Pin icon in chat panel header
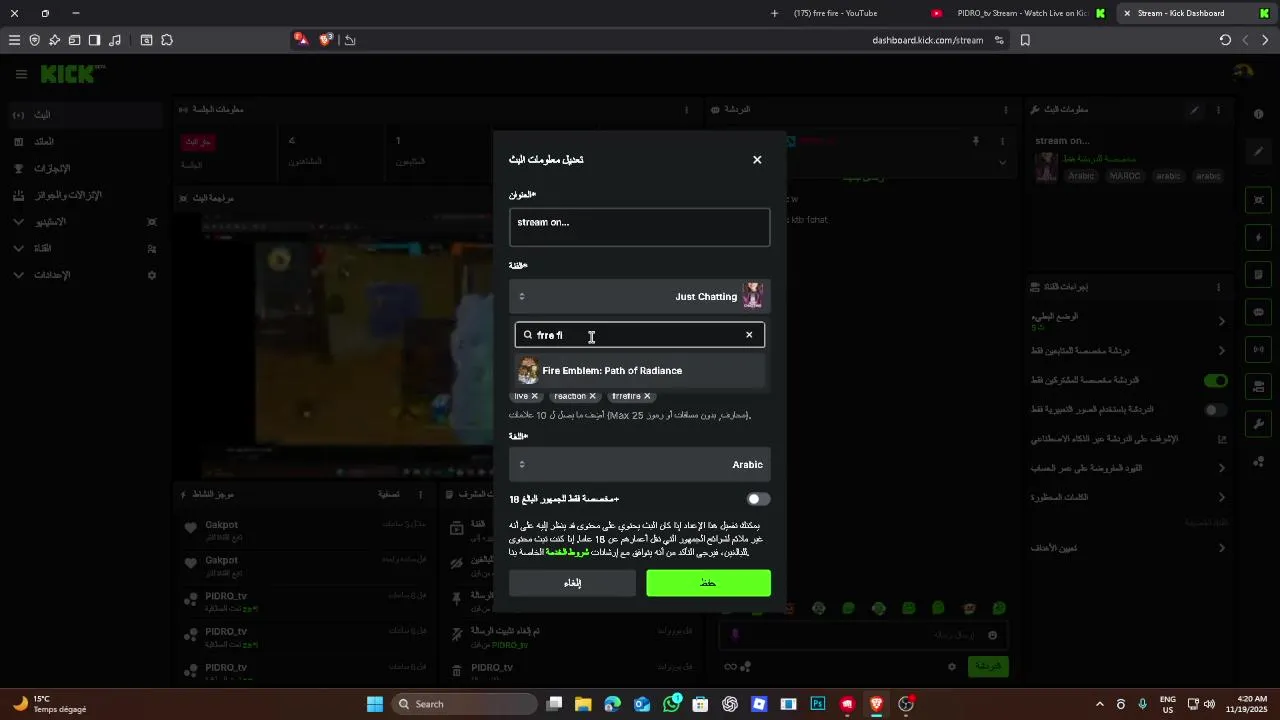Image resolution: width=1280 pixels, height=720 pixels. click(975, 142)
